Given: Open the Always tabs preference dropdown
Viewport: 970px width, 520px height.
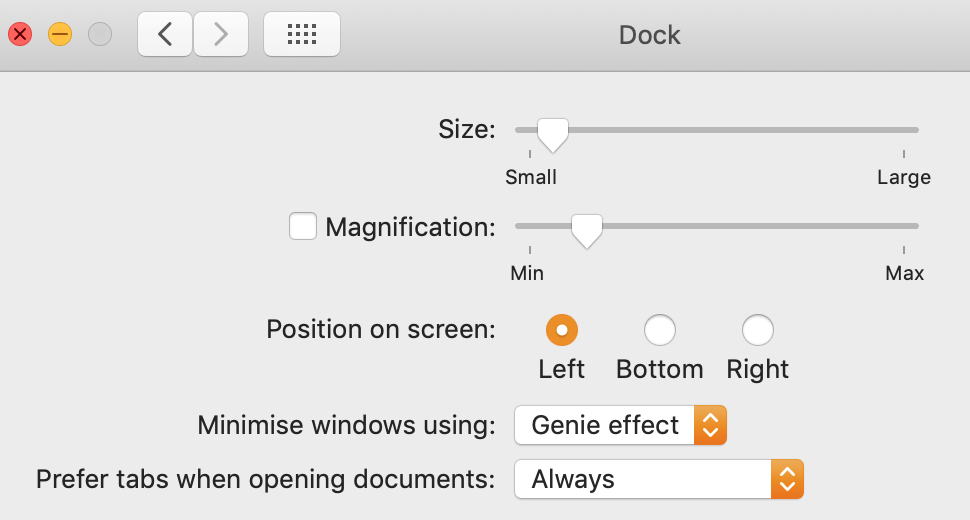Looking at the screenshot, I should [x=659, y=479].
